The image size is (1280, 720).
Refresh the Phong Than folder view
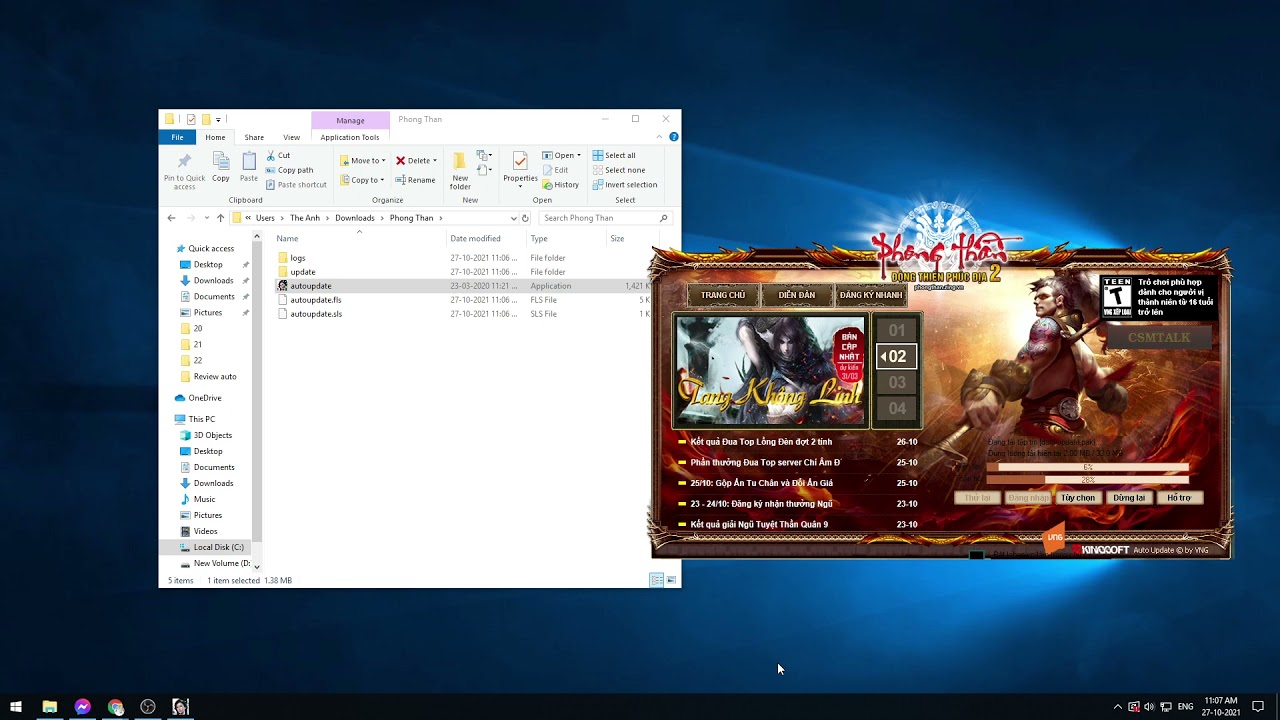click(x=525, y=218)
